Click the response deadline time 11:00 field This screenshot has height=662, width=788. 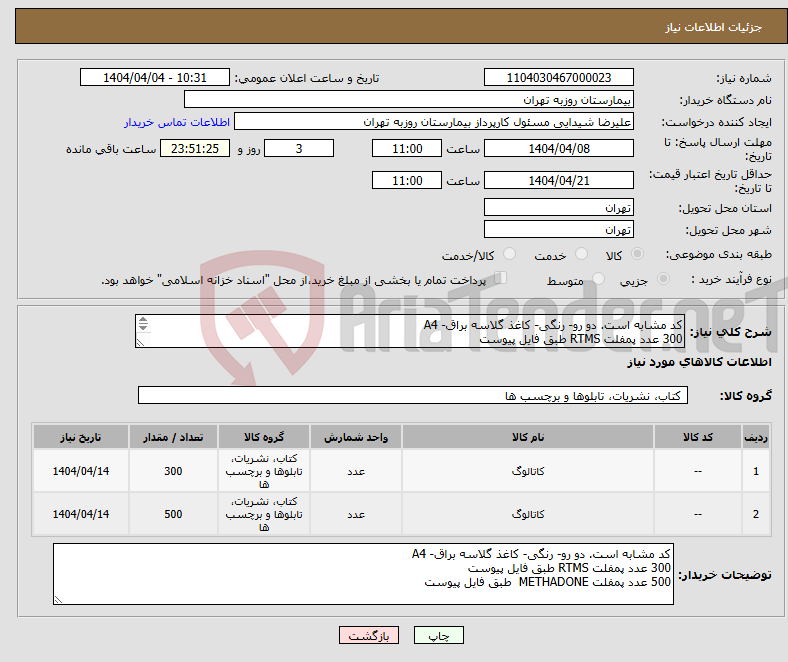tap(407, 148)
